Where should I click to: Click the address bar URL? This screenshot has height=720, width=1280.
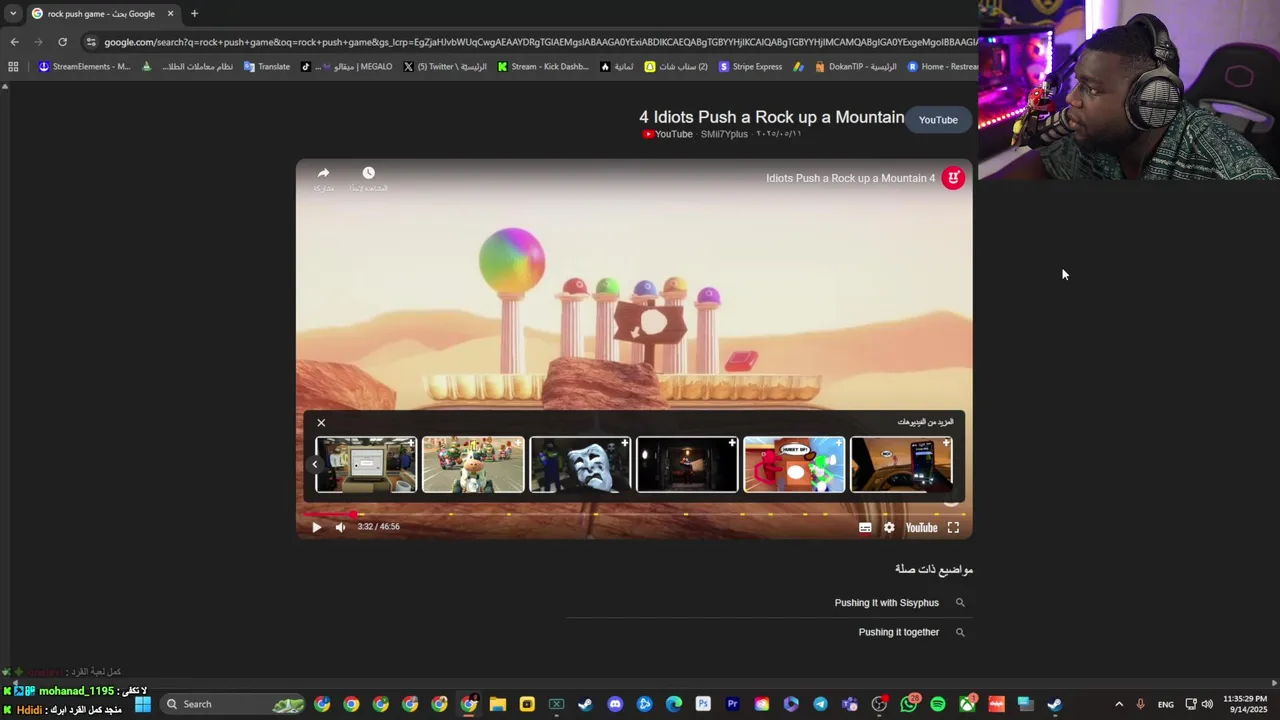tap(540, 42)
